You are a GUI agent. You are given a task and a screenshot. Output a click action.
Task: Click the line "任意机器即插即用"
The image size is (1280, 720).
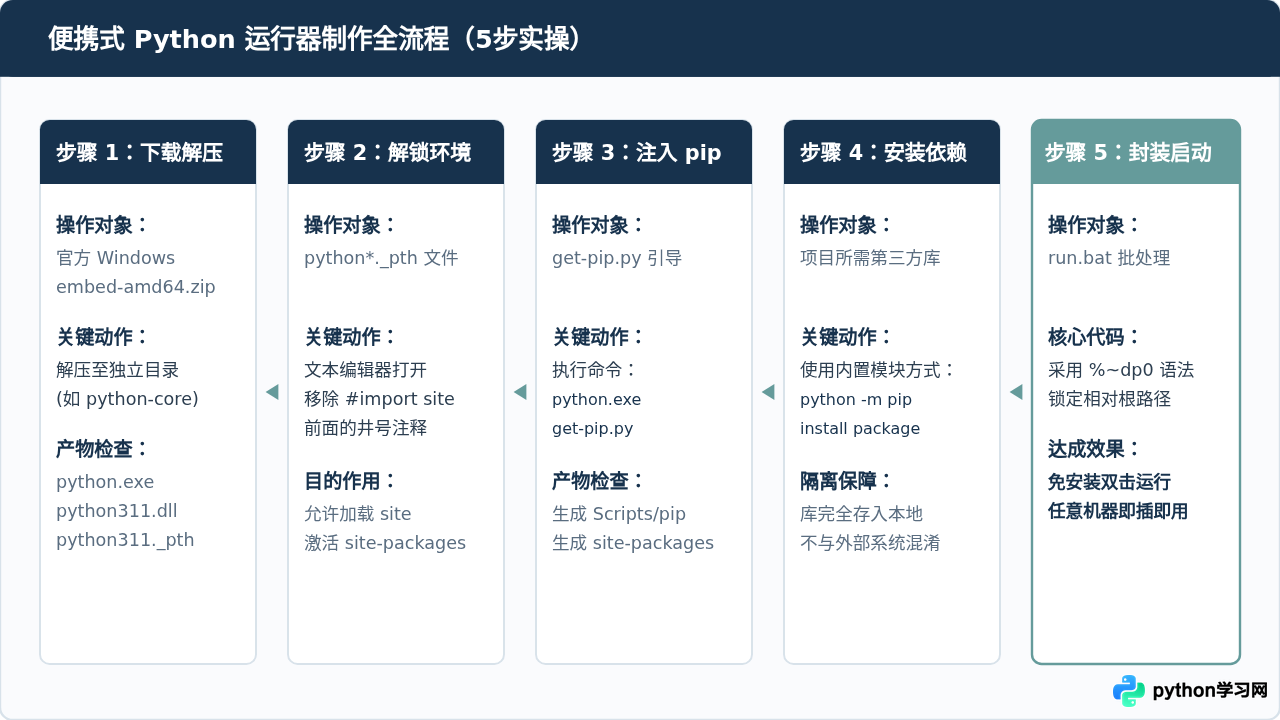pos(1118,511)
